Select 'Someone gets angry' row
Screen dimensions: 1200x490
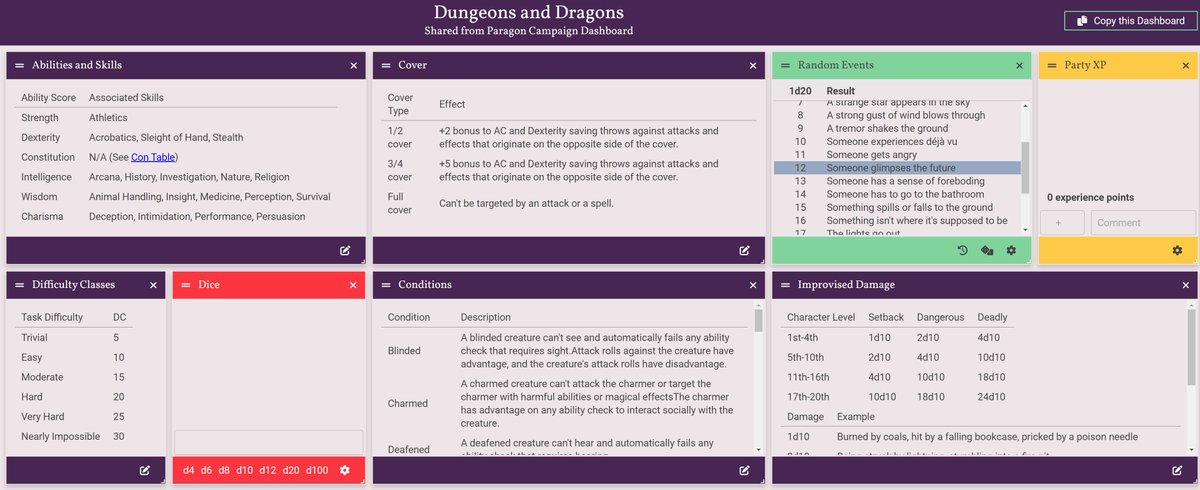tap(897, 155)
